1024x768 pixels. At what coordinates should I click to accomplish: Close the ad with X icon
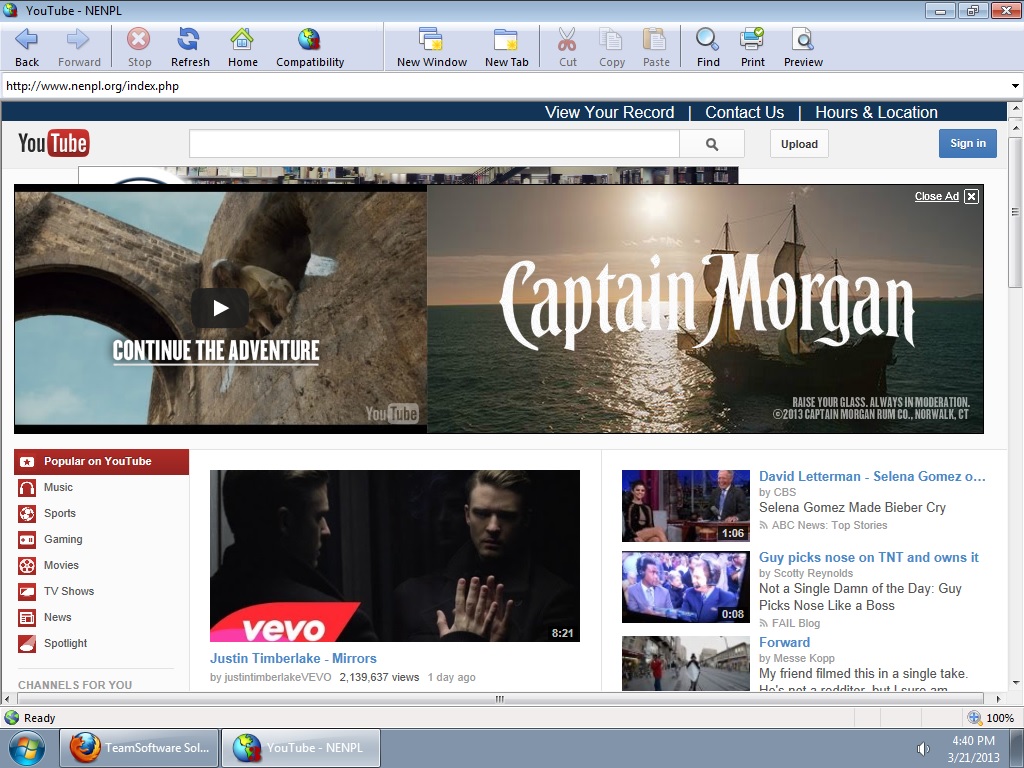(x=972, y=196)
